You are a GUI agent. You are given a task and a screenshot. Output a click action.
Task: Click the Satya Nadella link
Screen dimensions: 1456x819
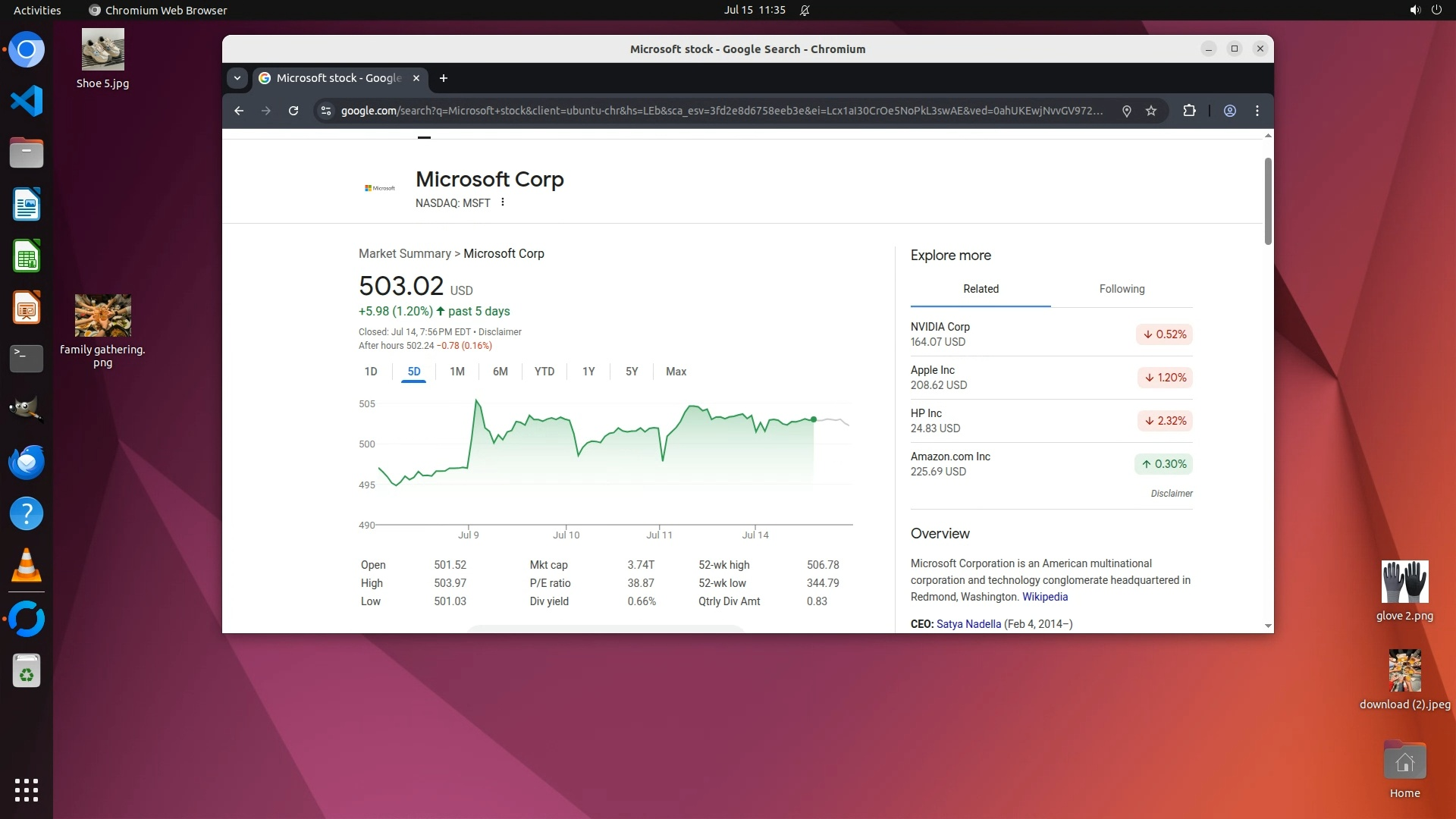968,624
